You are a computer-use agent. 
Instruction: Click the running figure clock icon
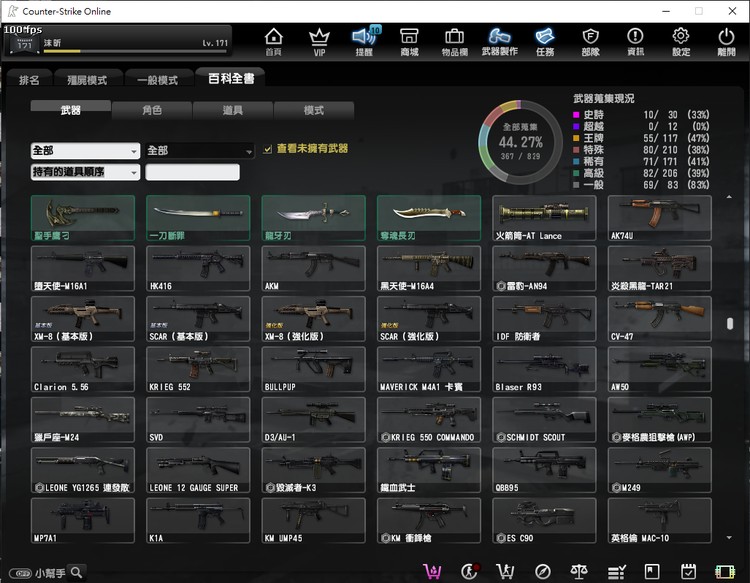click(470, 571)
